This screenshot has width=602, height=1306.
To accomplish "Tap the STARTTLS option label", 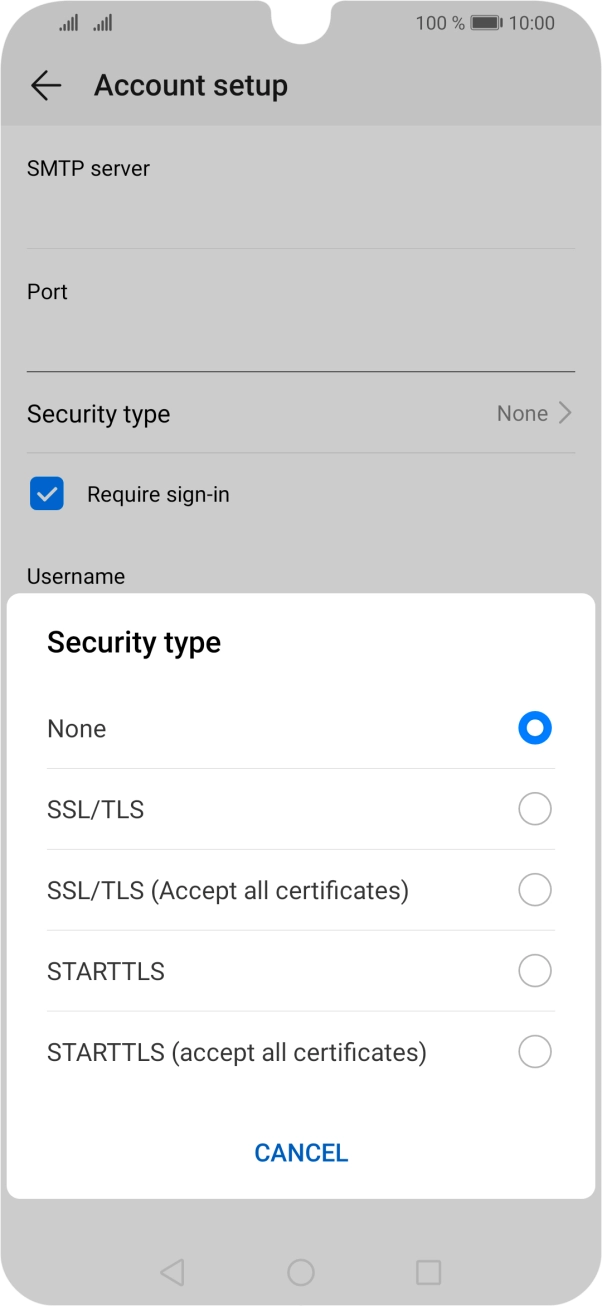I will pyautogui.click(x=106, y=971).
